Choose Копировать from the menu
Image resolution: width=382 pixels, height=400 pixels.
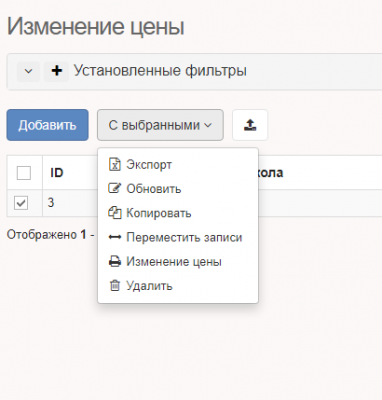(178, 213)
